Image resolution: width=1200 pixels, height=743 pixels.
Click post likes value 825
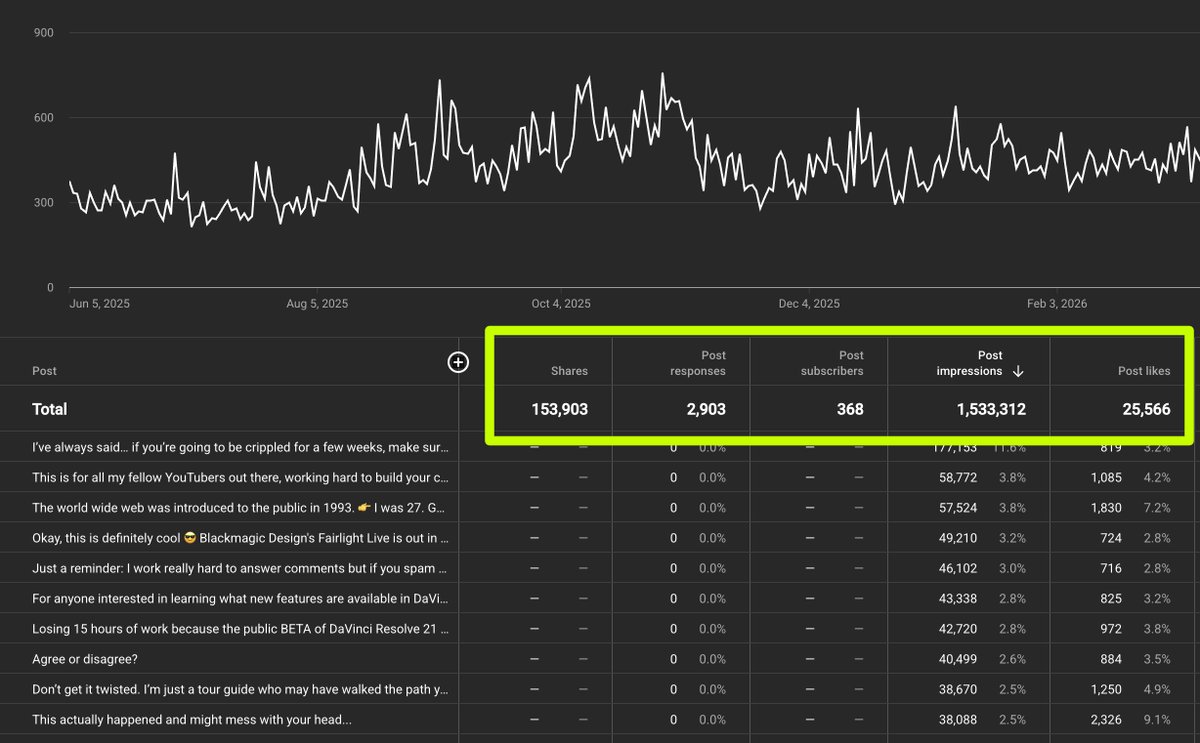pos(1111,598)
